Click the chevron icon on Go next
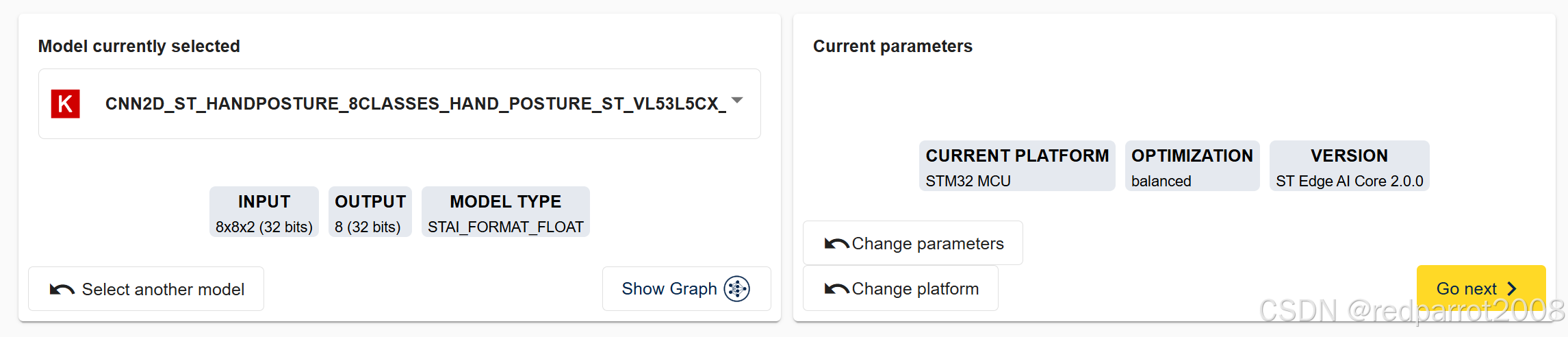 coord(1512,289)
